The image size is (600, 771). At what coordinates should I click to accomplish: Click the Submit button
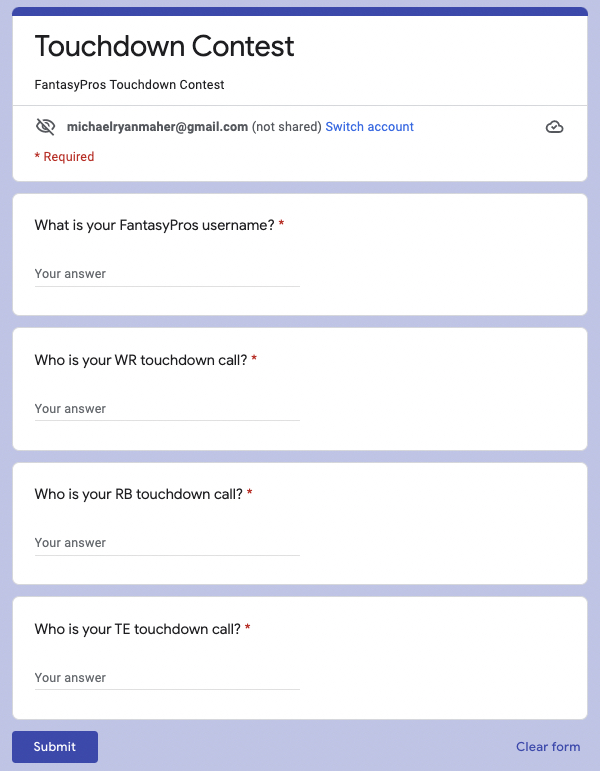click(x=55, y=747)
